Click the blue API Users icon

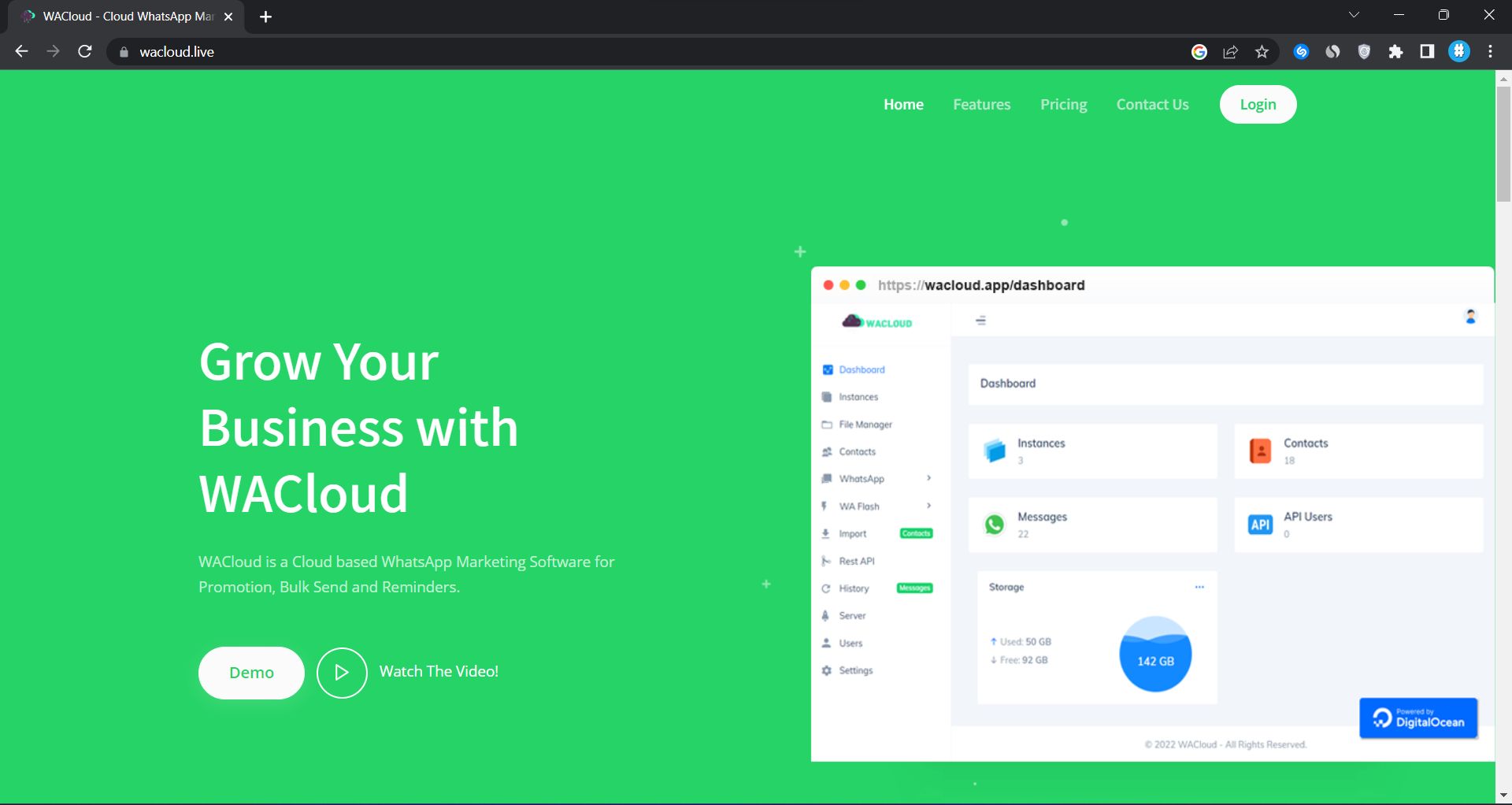coord(1260,525)
